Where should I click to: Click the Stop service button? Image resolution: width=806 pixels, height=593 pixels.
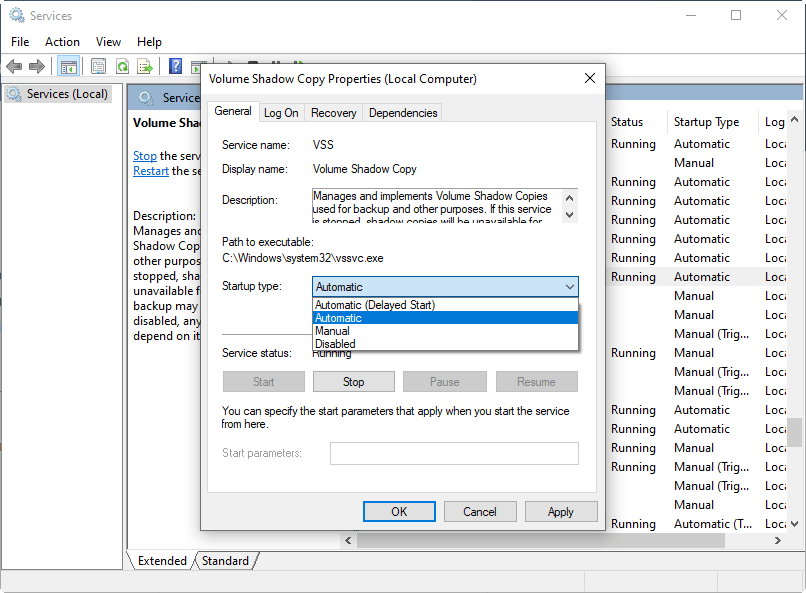click(354, 382)
